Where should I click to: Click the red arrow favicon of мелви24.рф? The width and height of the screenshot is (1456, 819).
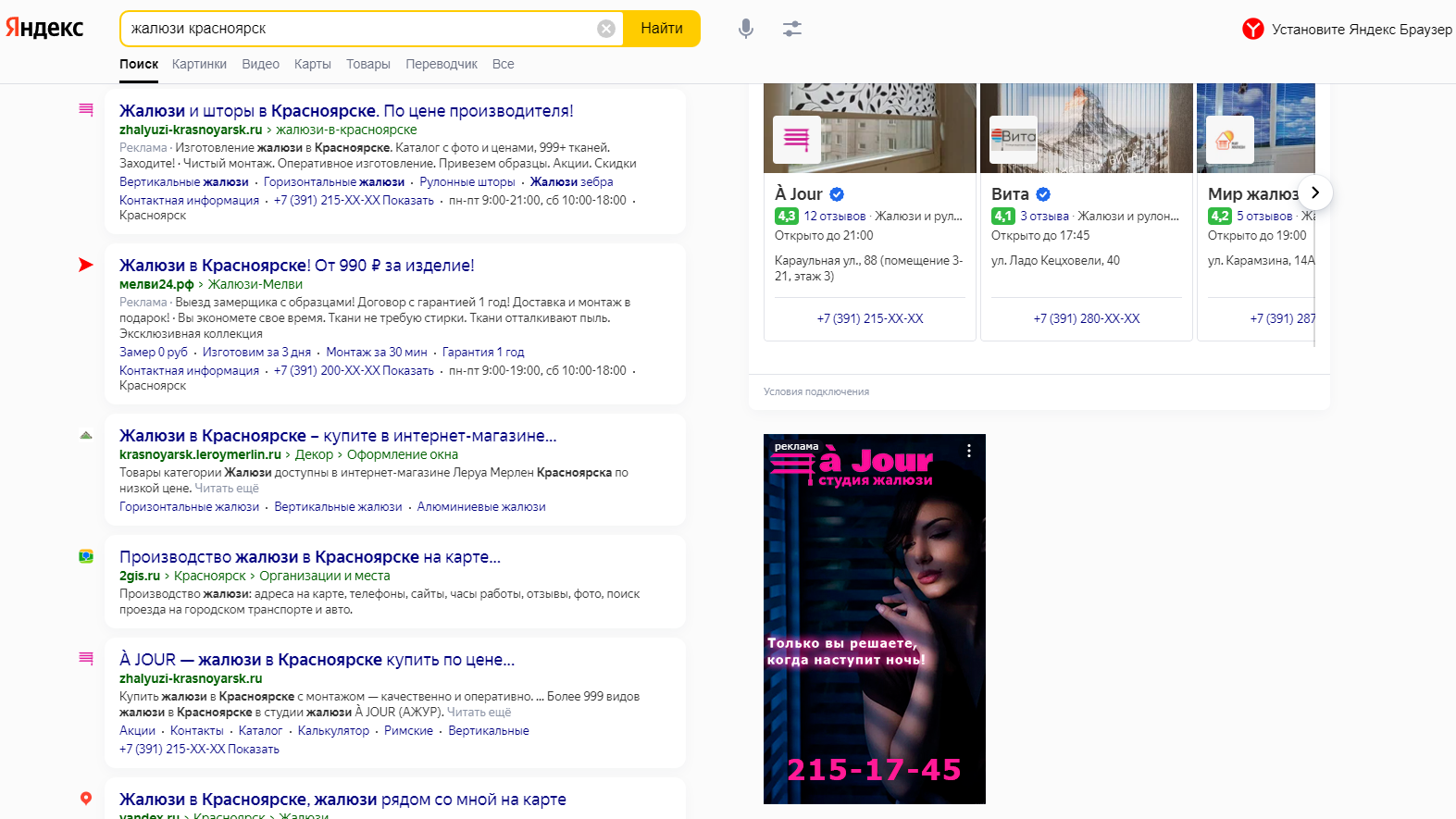click(86, 265)
